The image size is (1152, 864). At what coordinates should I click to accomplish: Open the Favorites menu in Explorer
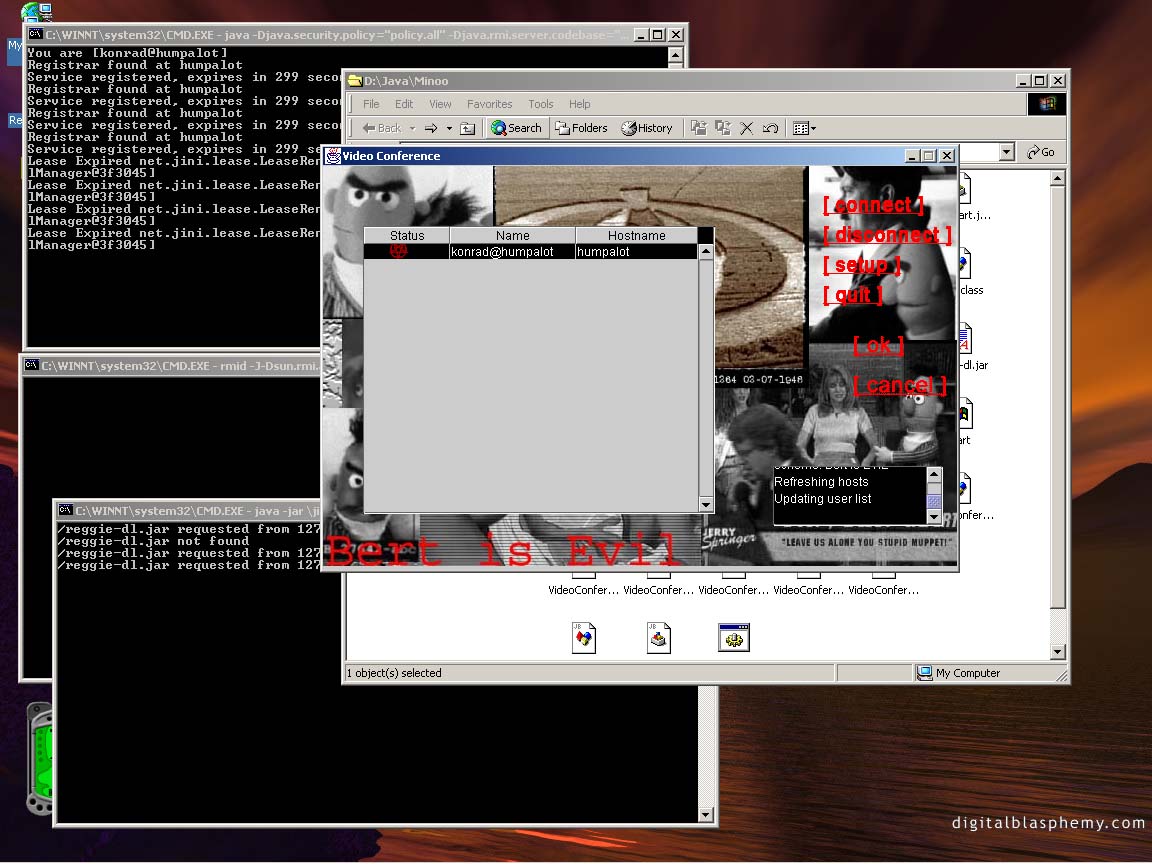coord(489,104)
